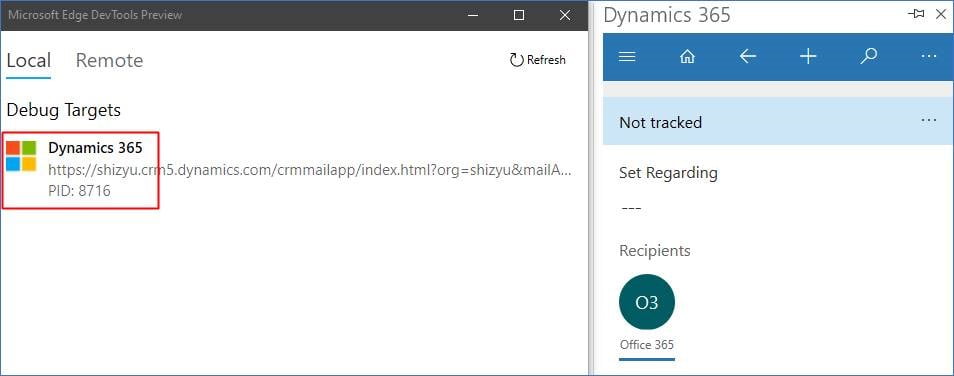Click the PID: 8716 text

(79, 191)
